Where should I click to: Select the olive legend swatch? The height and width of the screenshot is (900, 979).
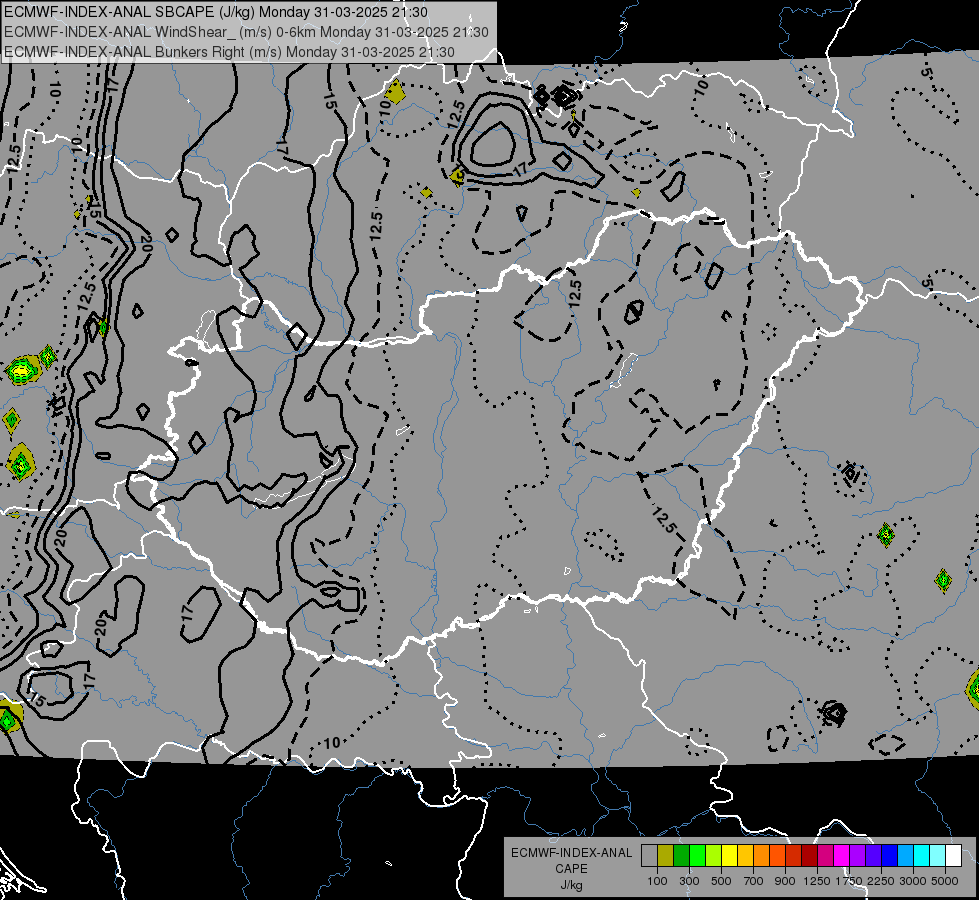[666, 855]
